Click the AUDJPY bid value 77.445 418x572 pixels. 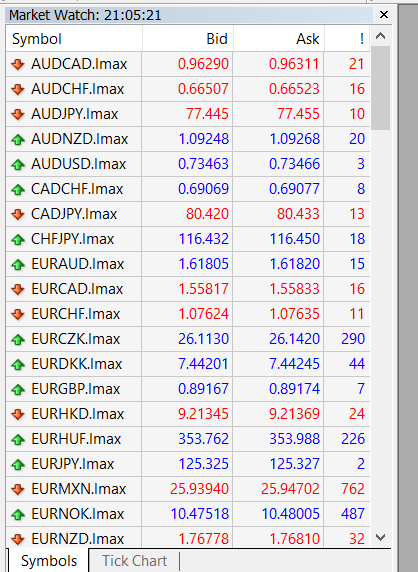pyautogui.click(x=207, y=114)
